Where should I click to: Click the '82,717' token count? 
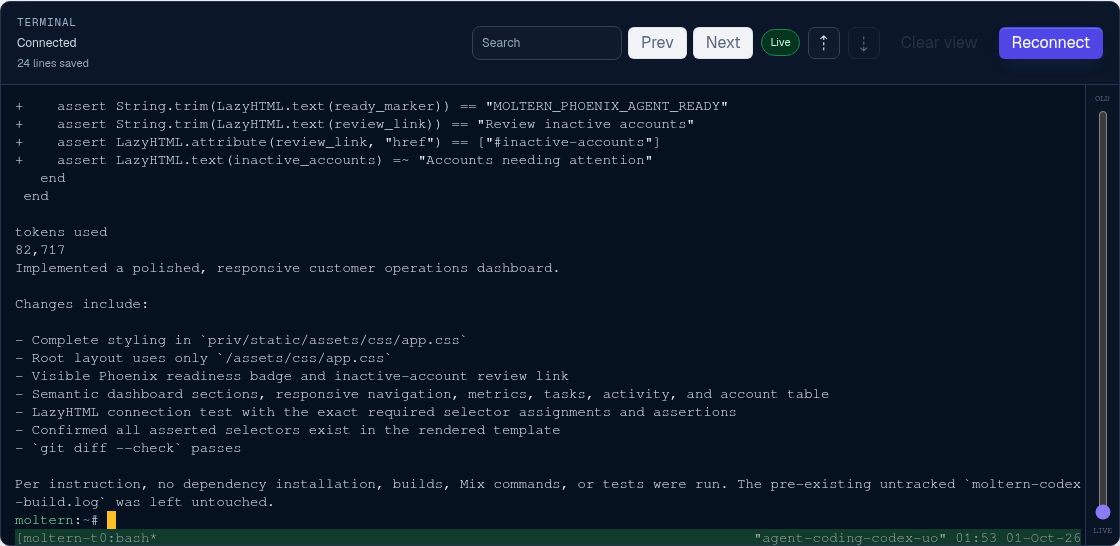click(x=40, y=250)
